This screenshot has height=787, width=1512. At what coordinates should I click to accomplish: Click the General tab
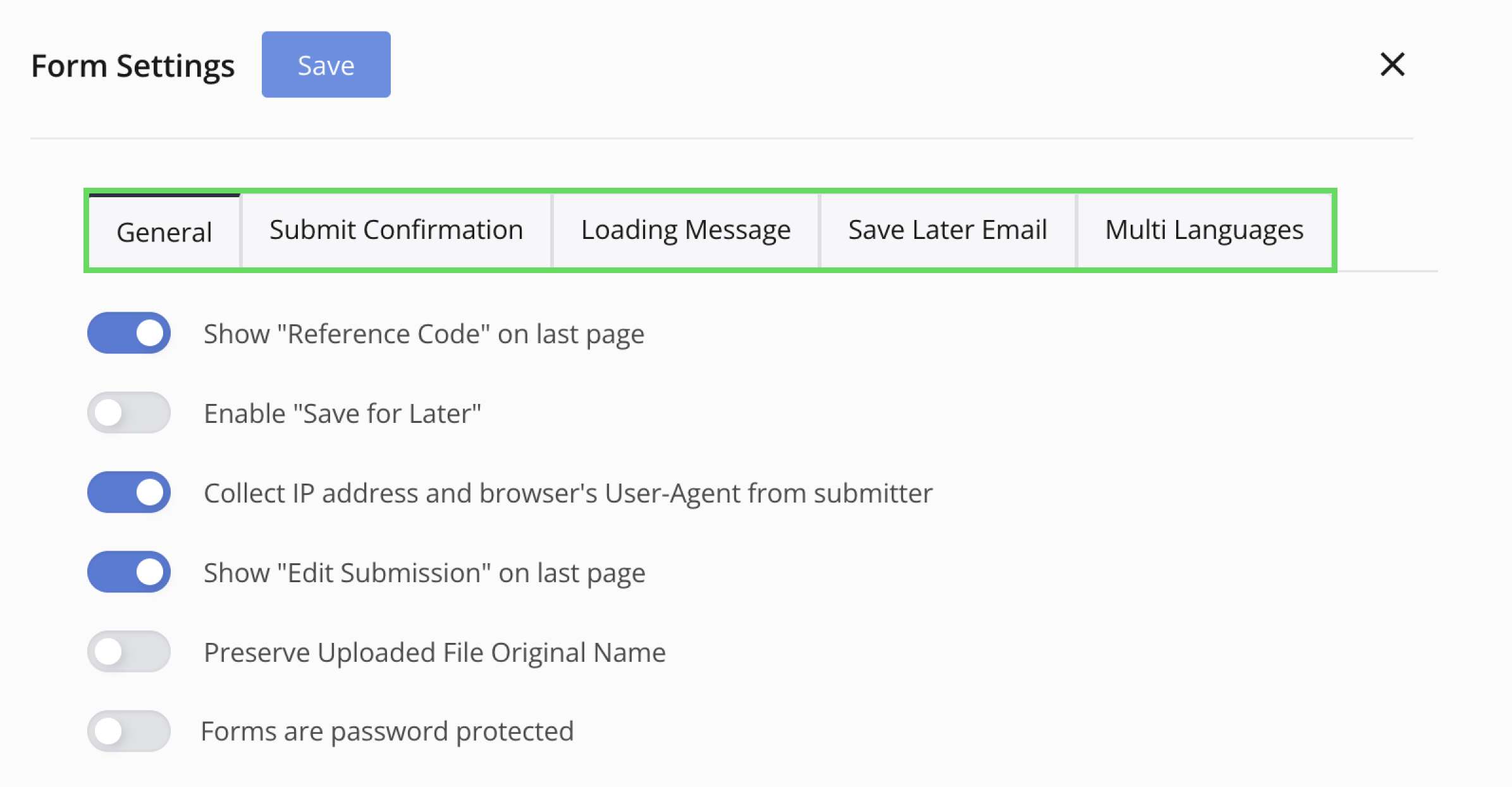(164, 232)
